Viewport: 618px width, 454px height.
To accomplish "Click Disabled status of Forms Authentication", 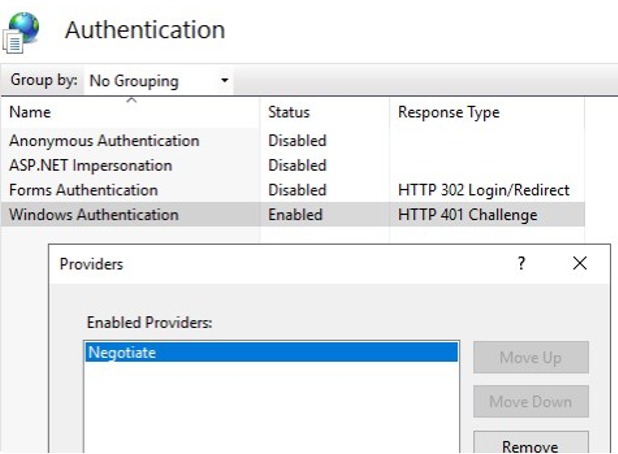I will pos(297,190).
